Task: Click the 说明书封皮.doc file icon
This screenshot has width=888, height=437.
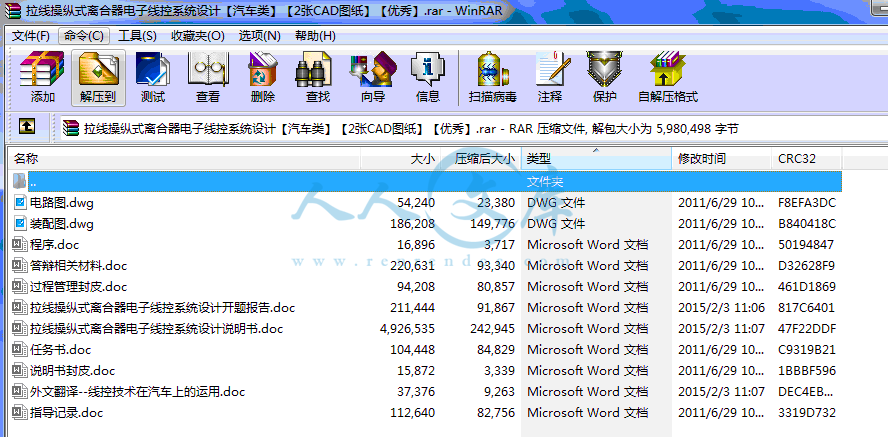Action: coord(20,371)
